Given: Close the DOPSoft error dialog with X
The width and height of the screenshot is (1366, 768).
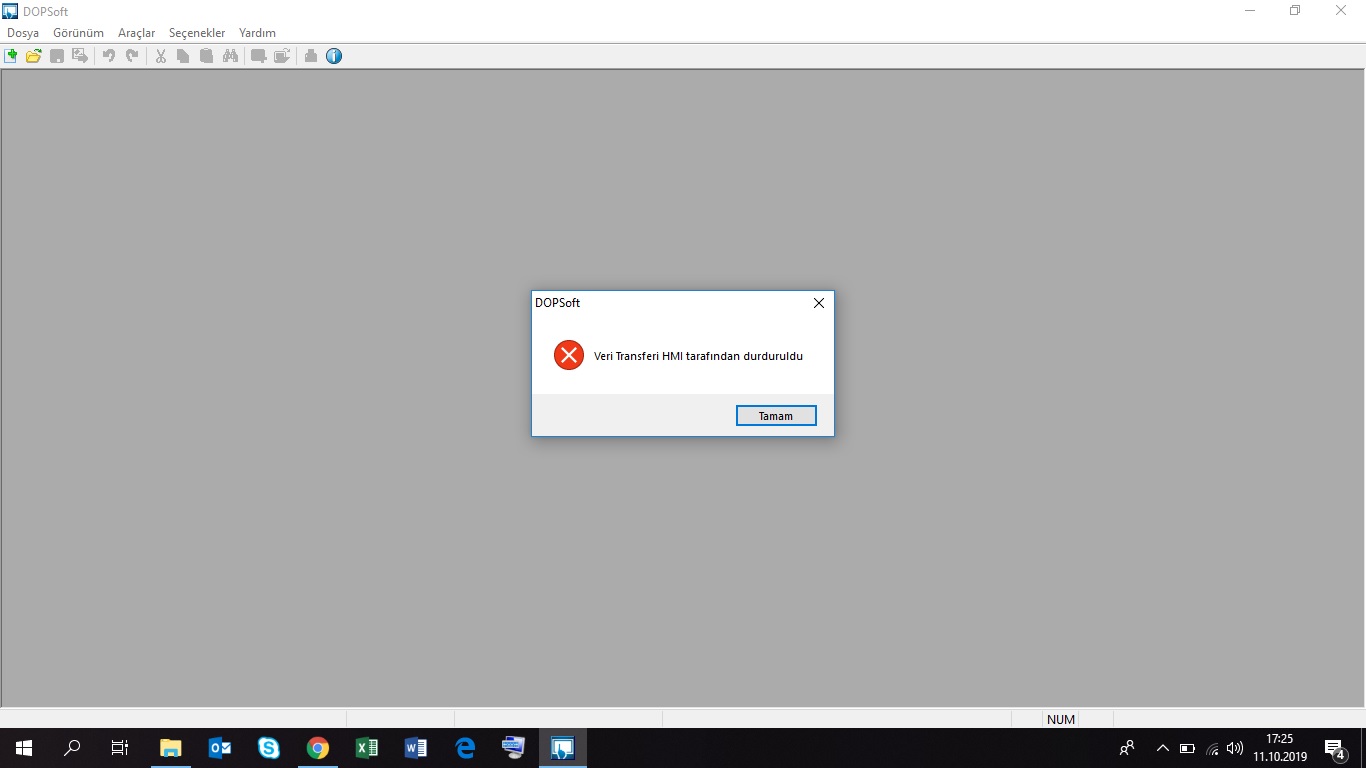Looking at the screenshot, I should [819, 303].
